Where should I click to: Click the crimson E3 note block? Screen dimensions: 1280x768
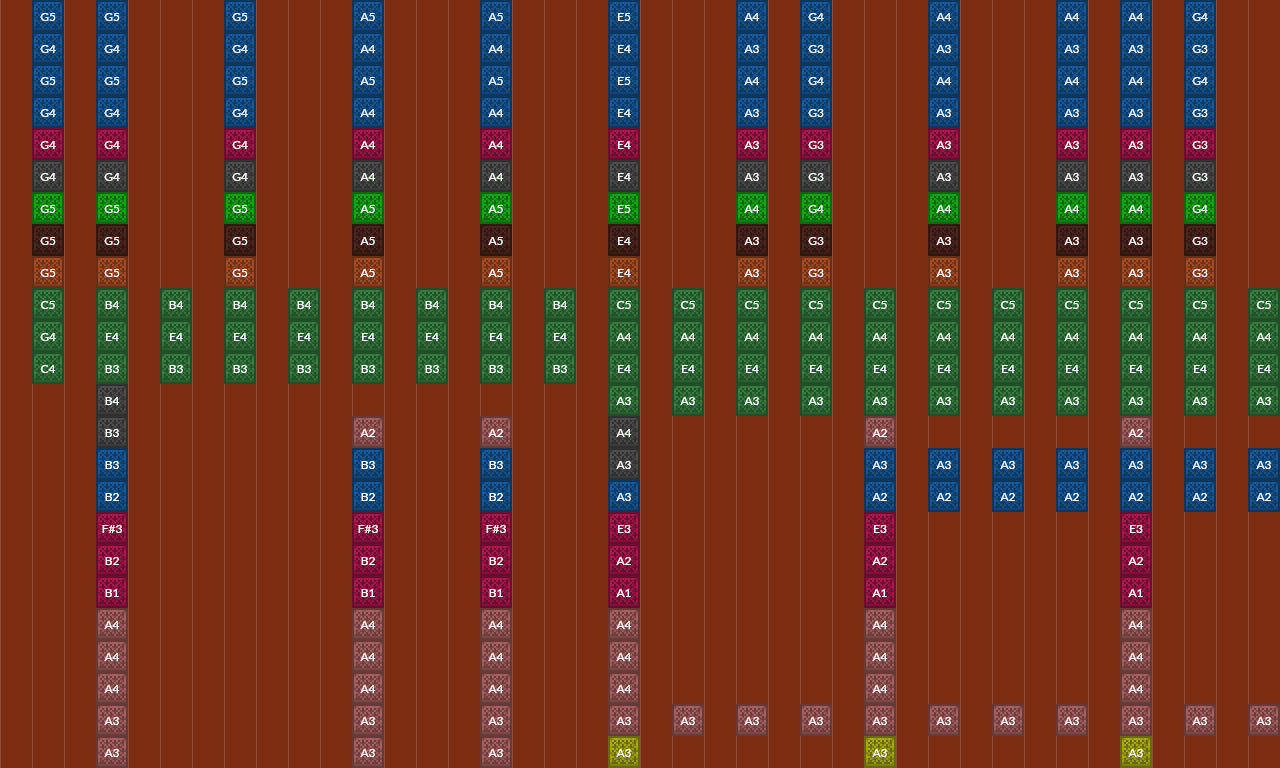(x=624, y=529)
